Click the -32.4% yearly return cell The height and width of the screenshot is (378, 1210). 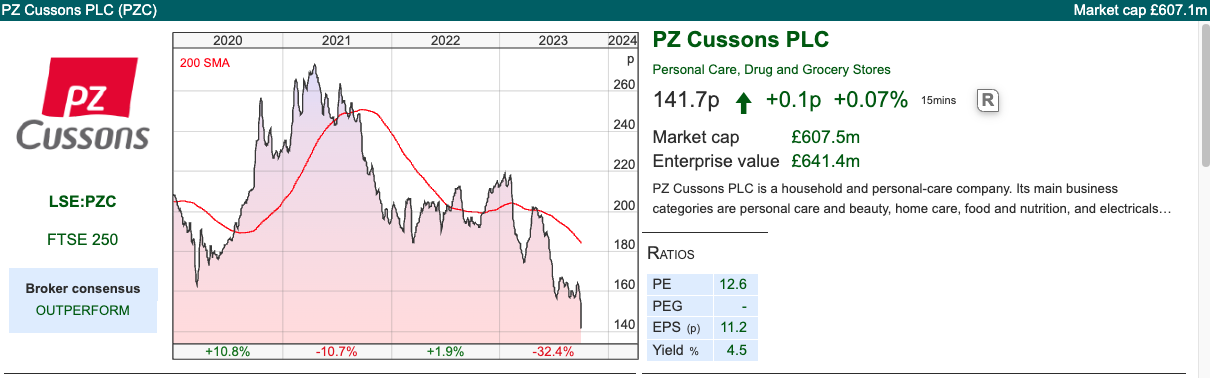click(x=553, y=351)
